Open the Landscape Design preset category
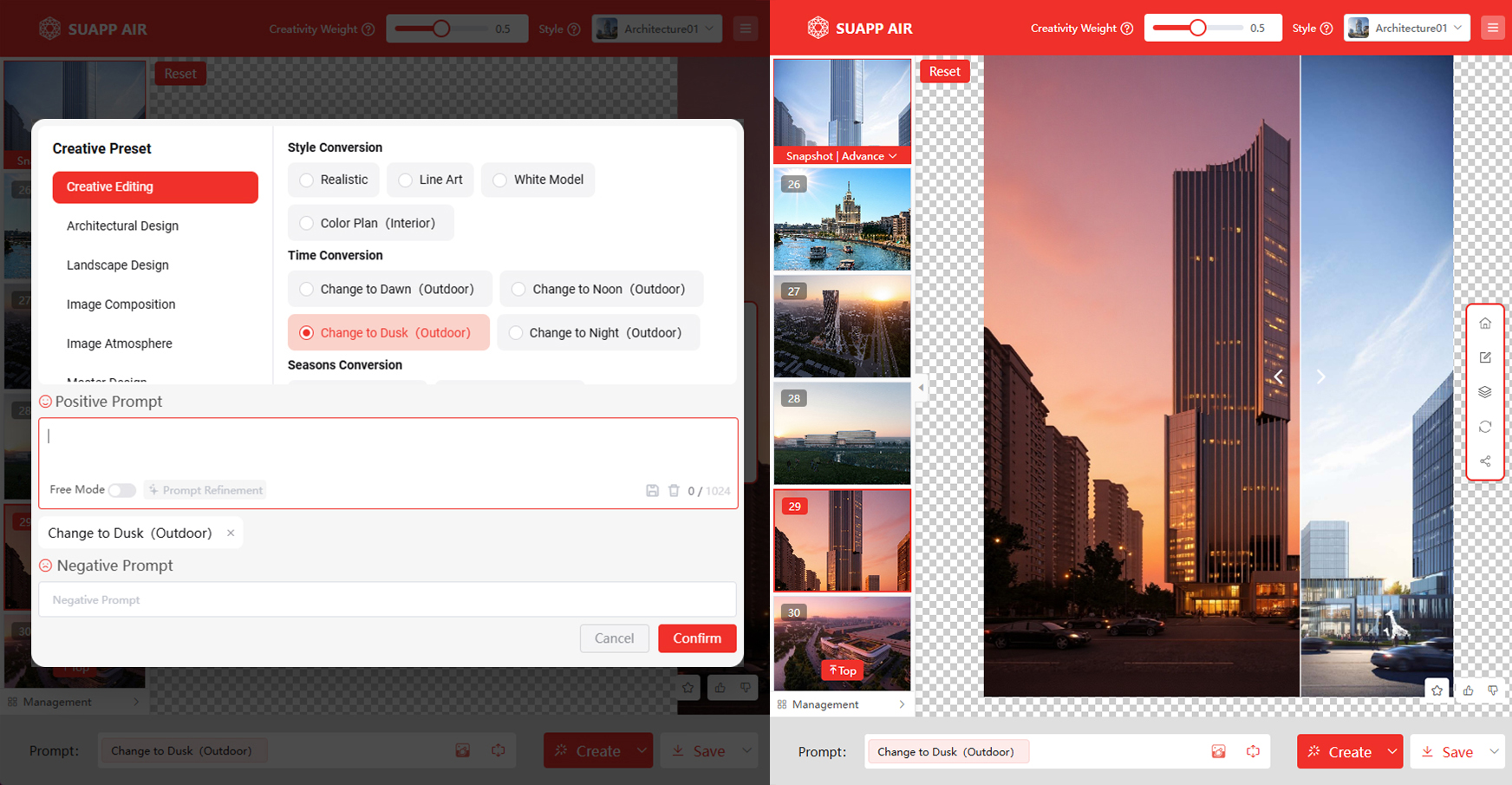This screenshot has height=785, width=1512. point(118,265)
